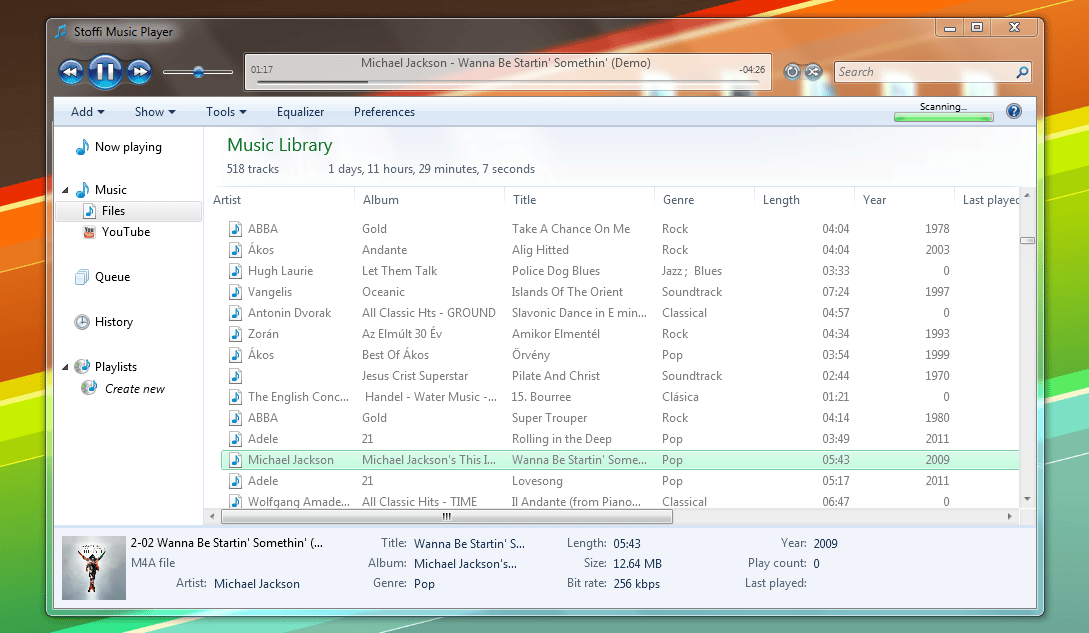Image resolution: width=1089 pixels, height=633 pixels.
Task: Sort by the Last played column header
Action: click(x=990, y=199)
